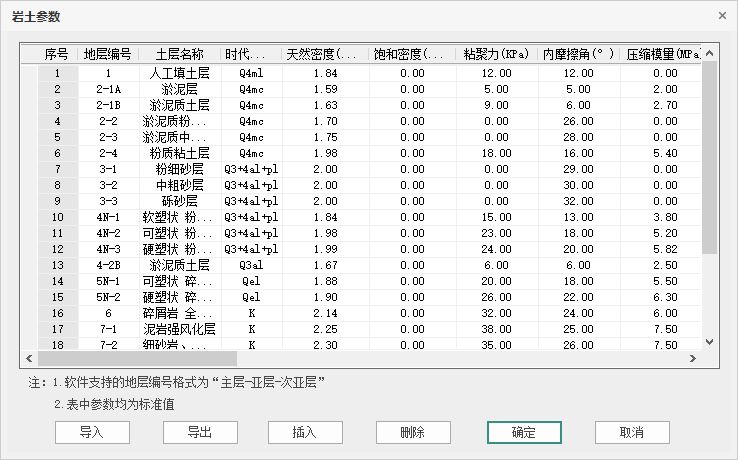Click the 内摩擦角(°) column header
Viewport: 738px width, 460px height.
point(578,54)
